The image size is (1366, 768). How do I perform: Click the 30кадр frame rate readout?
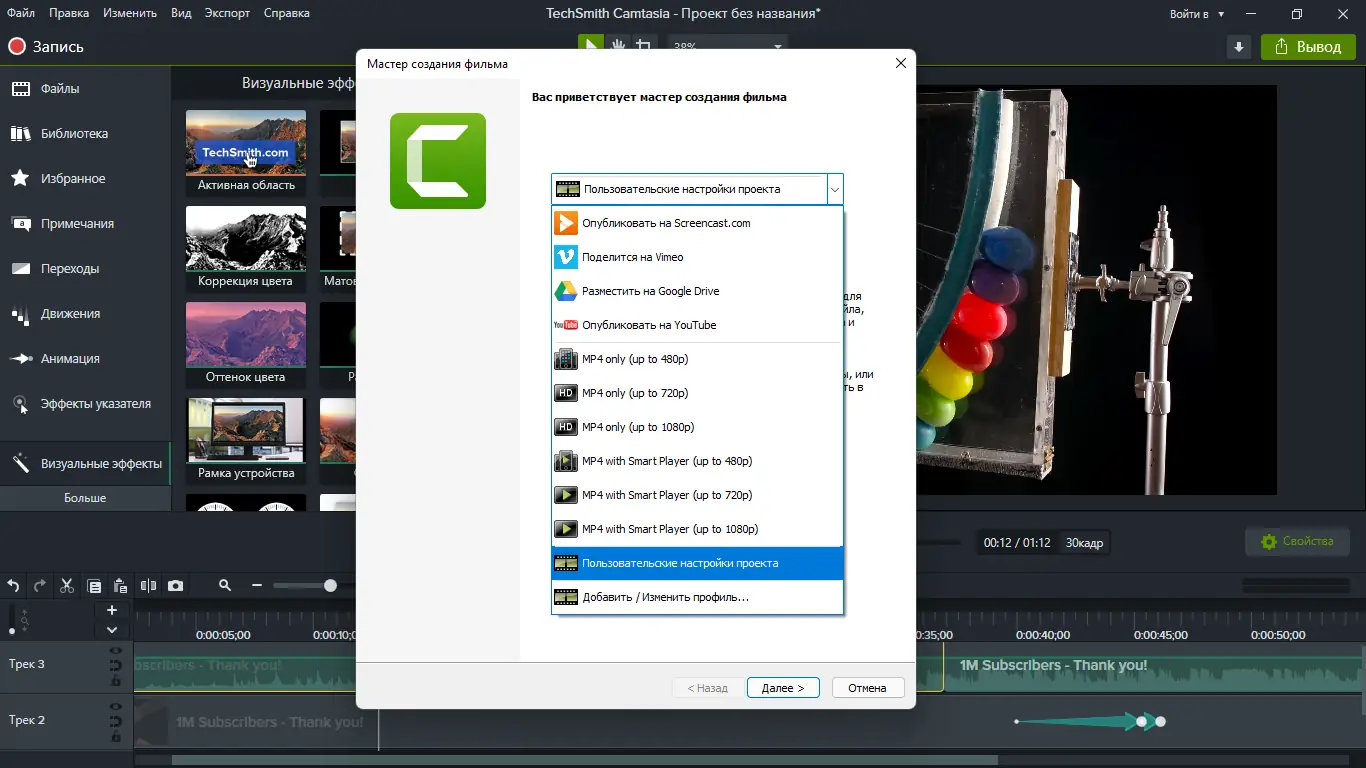[1084, 543]
